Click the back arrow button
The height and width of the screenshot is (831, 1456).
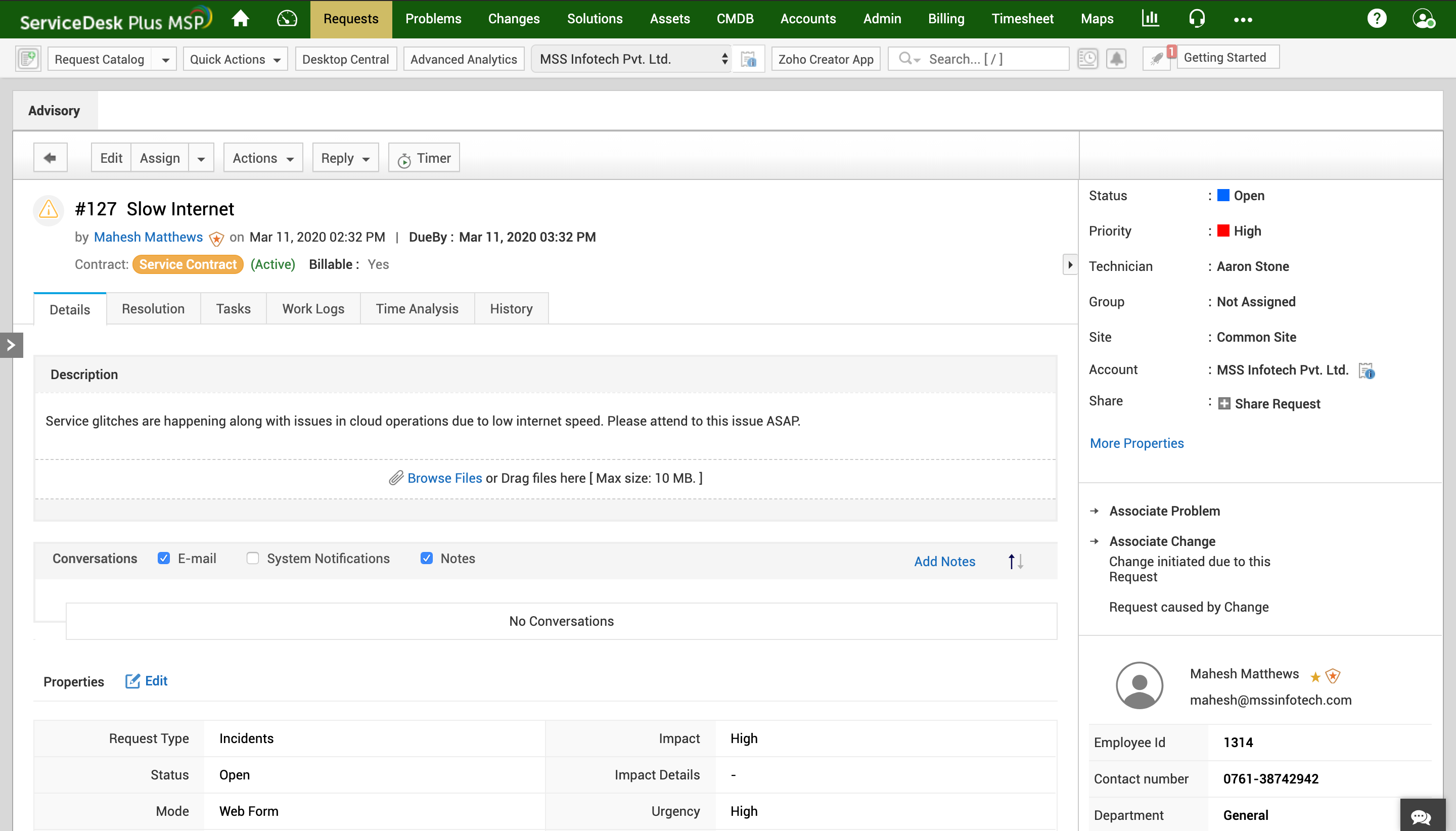[x=50, y=158]
